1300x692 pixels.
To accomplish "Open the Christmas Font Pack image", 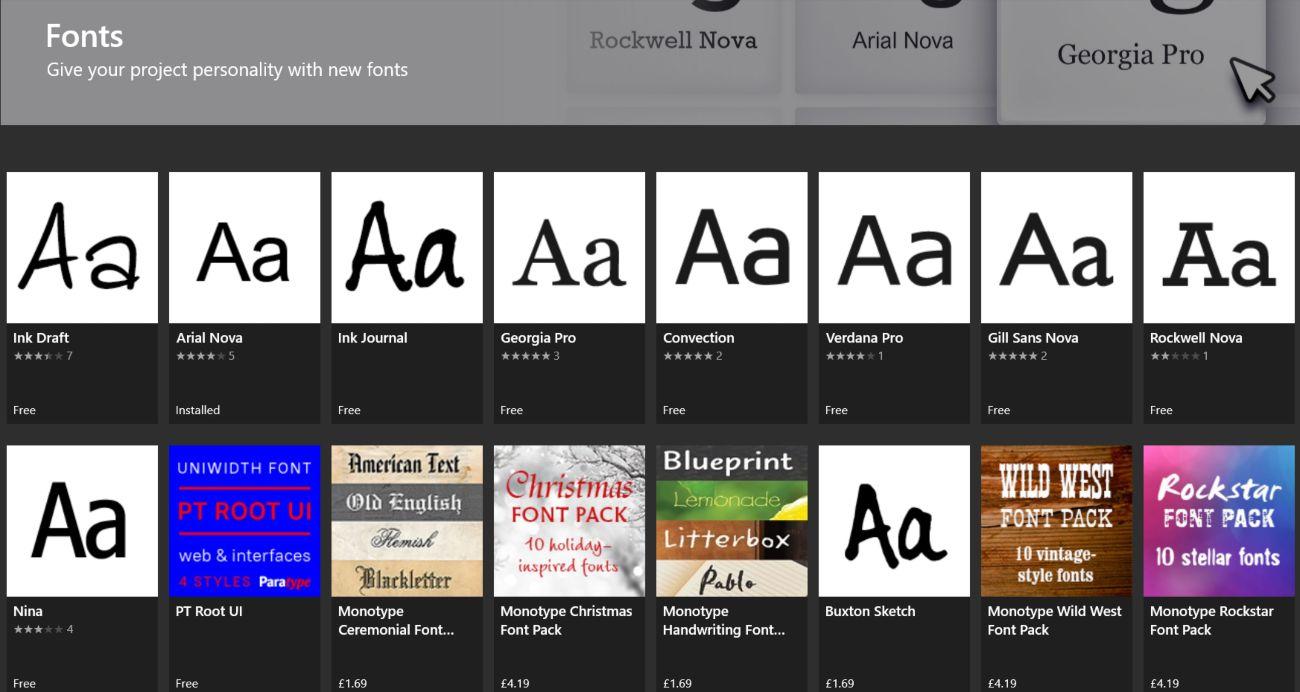I will click(570, 521).
